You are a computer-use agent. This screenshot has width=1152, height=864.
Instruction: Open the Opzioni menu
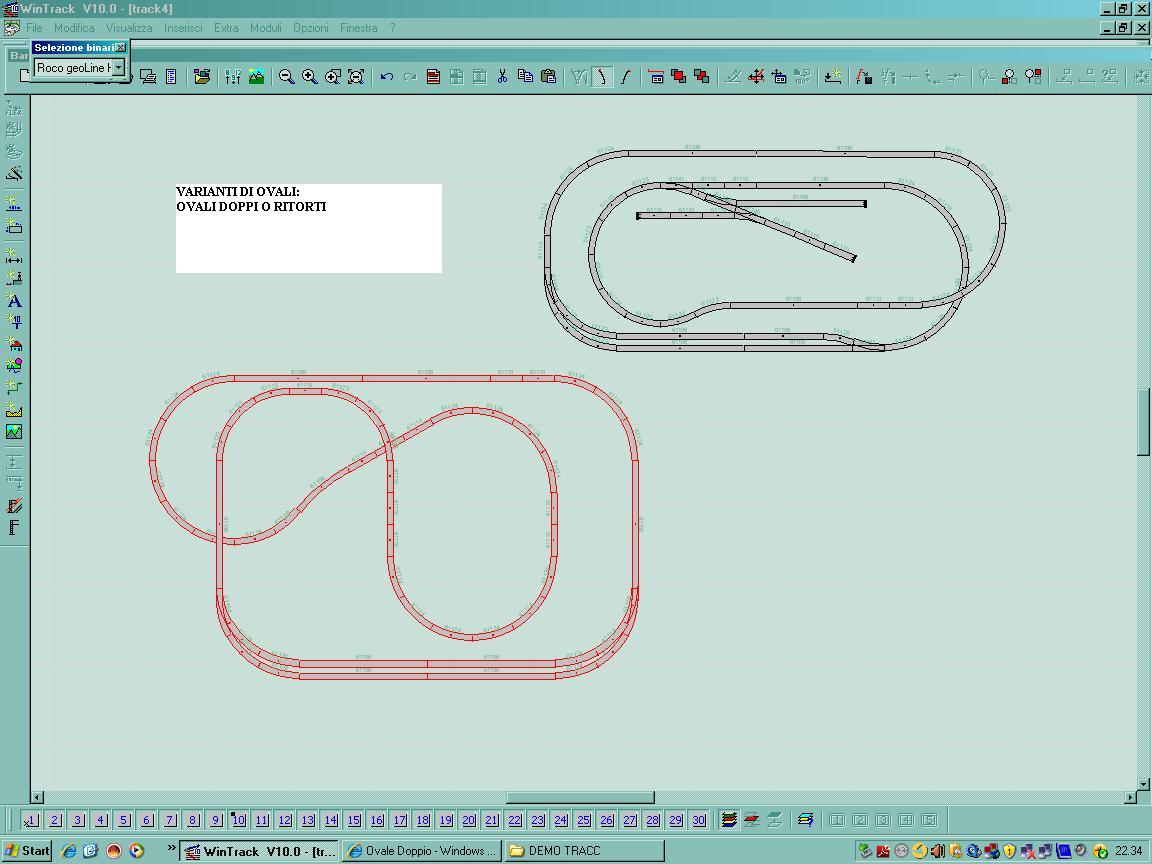point(311,28)
